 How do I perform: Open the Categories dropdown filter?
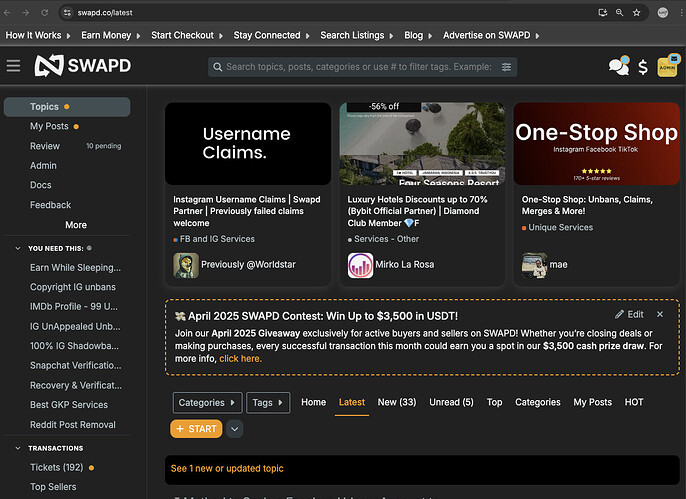(207, 403)
